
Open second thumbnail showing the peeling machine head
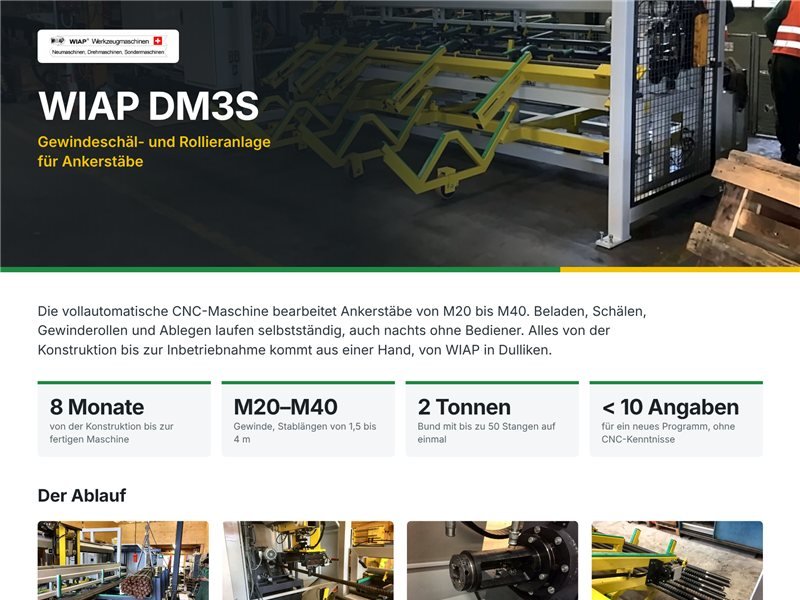click(308, 560)
